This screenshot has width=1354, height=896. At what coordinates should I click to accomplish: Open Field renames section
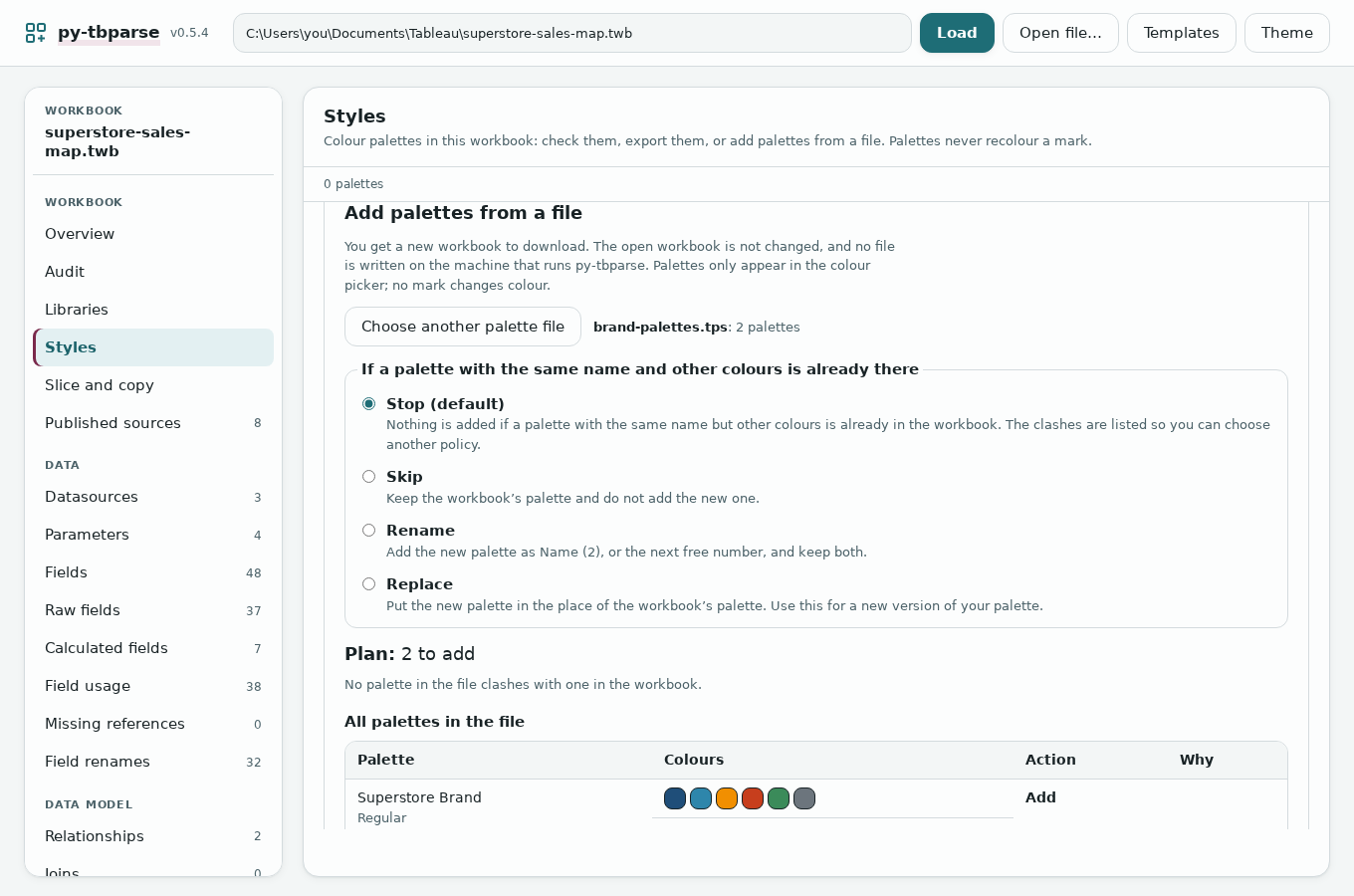(153, 762)
